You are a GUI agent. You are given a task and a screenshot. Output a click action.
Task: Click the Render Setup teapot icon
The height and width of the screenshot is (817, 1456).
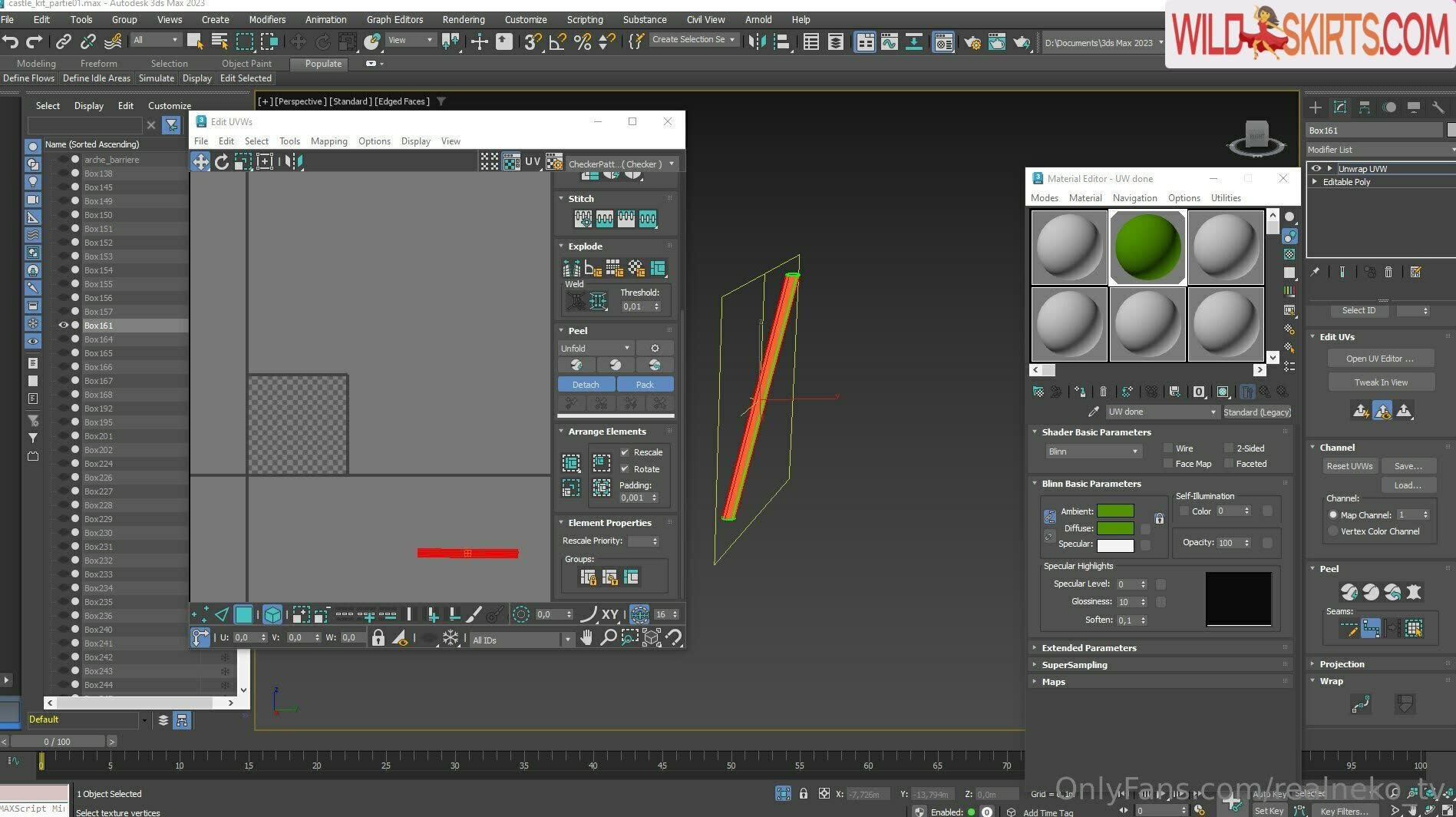click(972, 42)
